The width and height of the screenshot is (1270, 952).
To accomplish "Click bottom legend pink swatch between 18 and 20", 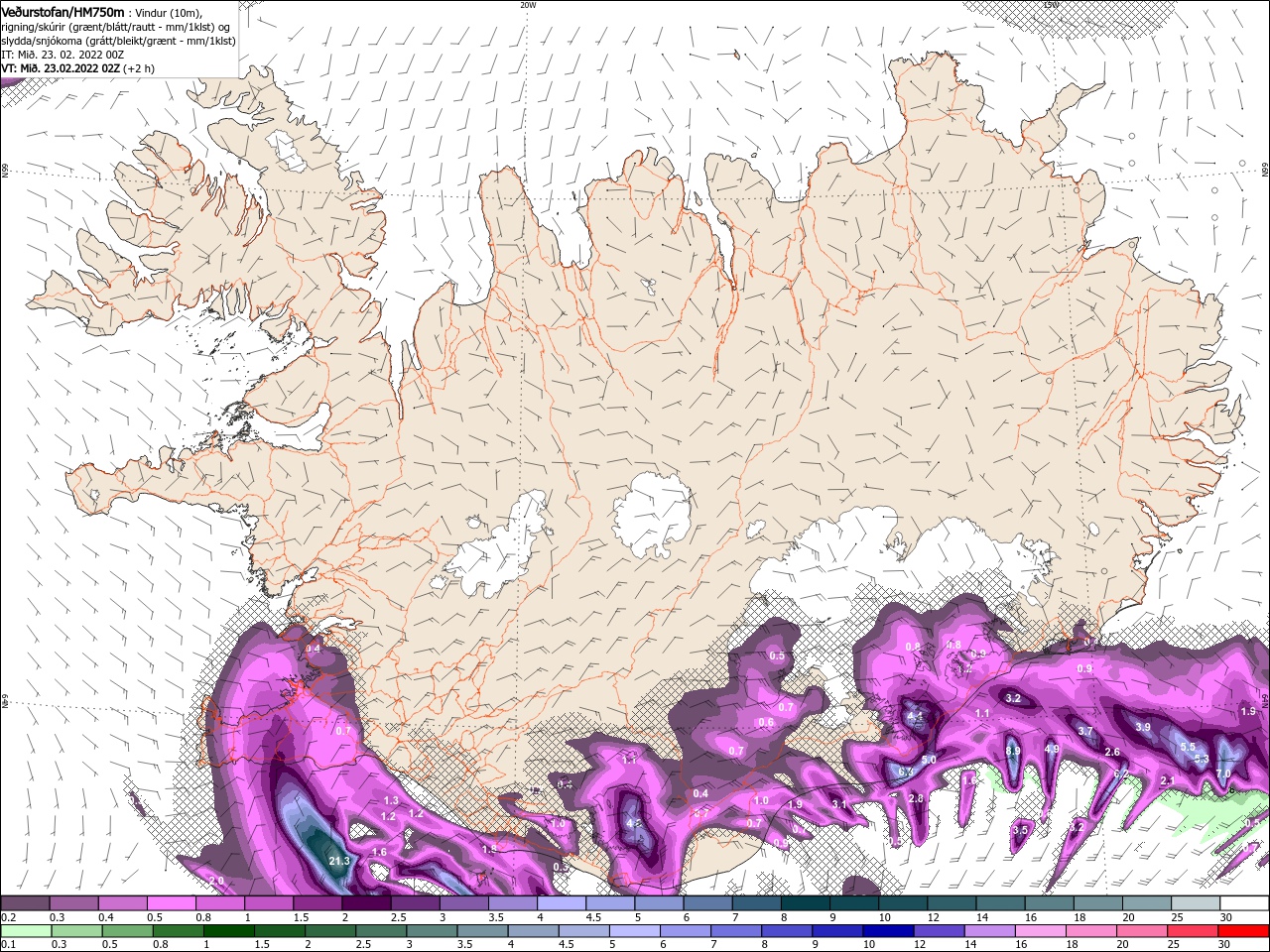I will 1091,931.
